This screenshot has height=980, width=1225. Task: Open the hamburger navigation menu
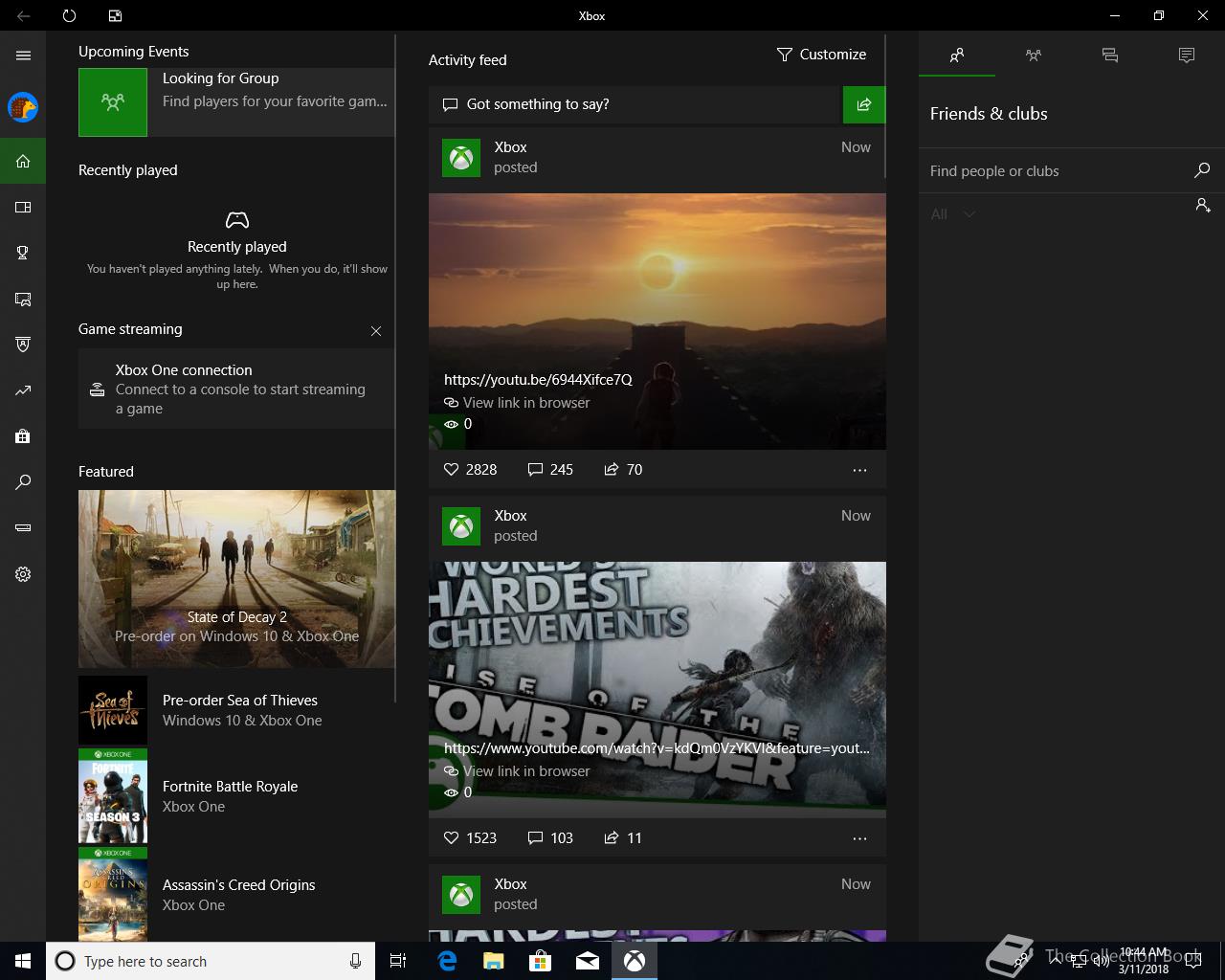pyautogui.click(x=23, y=56)
